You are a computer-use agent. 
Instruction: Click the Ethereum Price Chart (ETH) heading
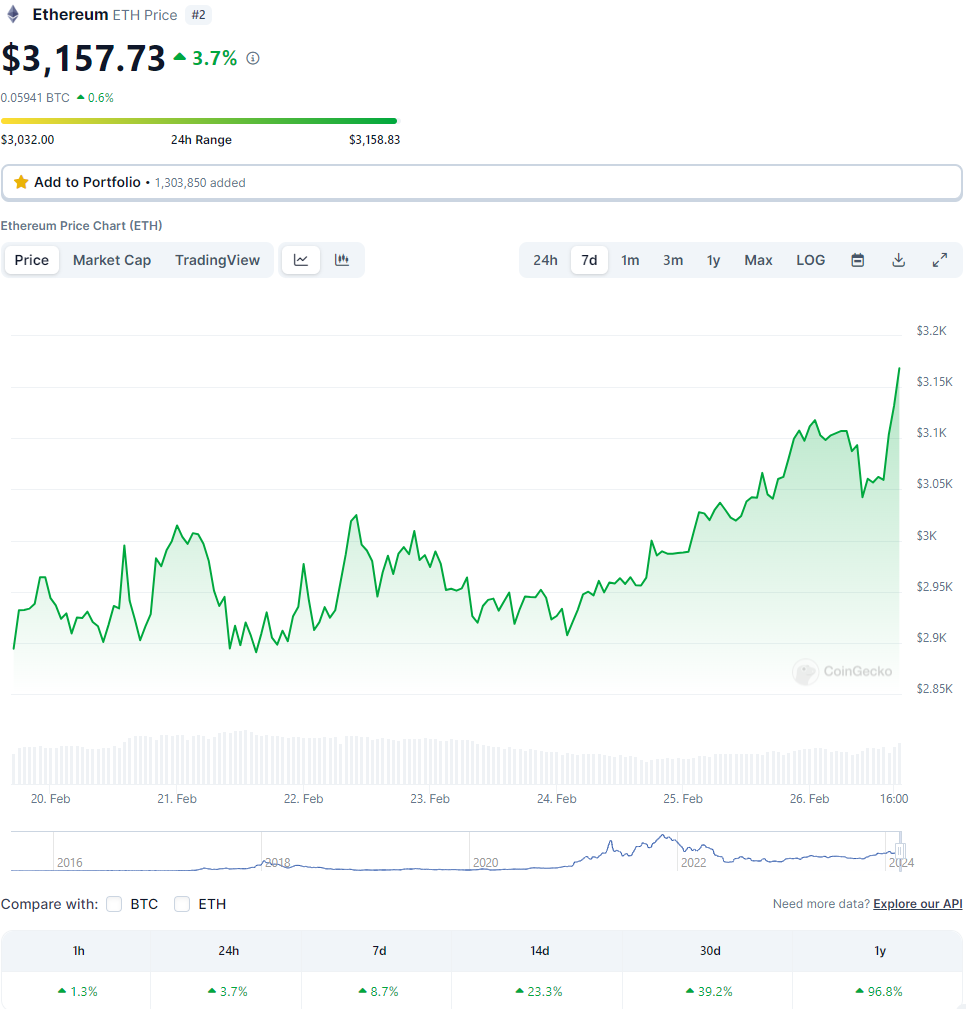point(81,226)
